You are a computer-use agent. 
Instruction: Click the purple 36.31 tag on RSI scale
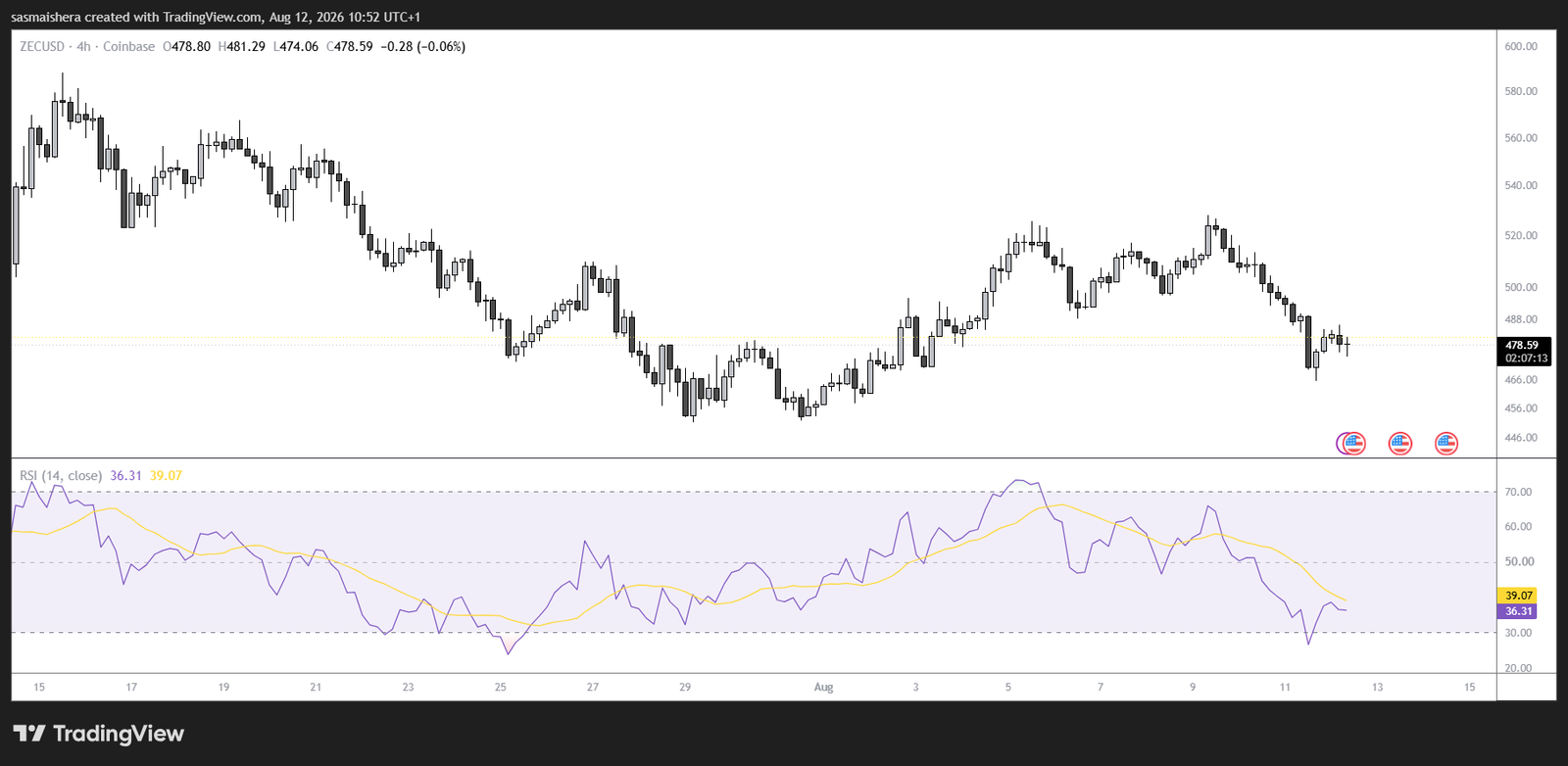(1518, 611)
